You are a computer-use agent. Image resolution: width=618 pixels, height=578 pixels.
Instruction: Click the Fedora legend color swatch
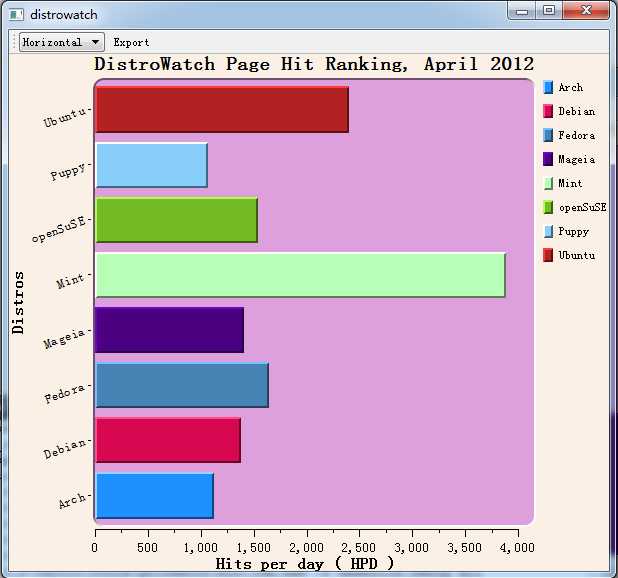tap(548, 135)
